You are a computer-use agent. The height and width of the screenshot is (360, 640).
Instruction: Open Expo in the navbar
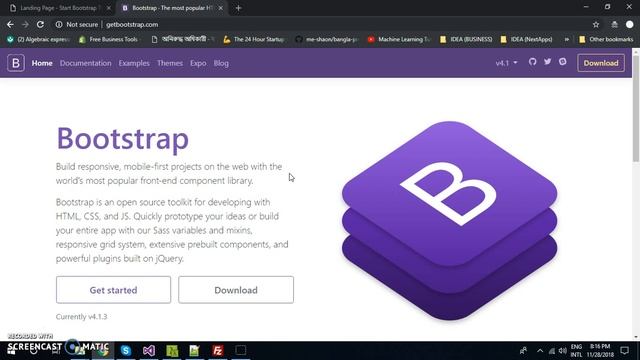pos(198,63)
